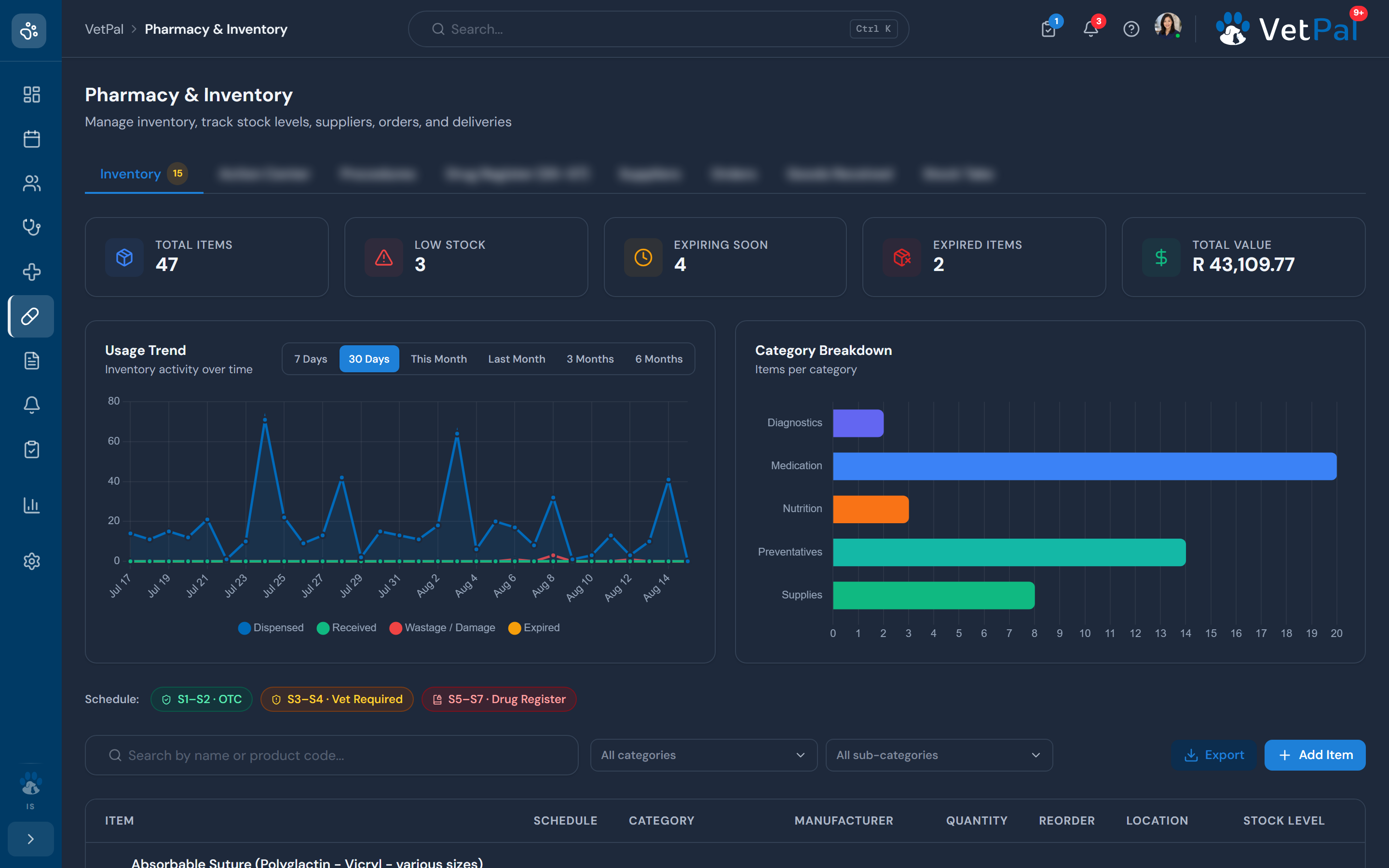Click the Low Stock warning triangle icon
This screenshot has width=1389, height=868.
pyautogui.click(x=384, y=257)
